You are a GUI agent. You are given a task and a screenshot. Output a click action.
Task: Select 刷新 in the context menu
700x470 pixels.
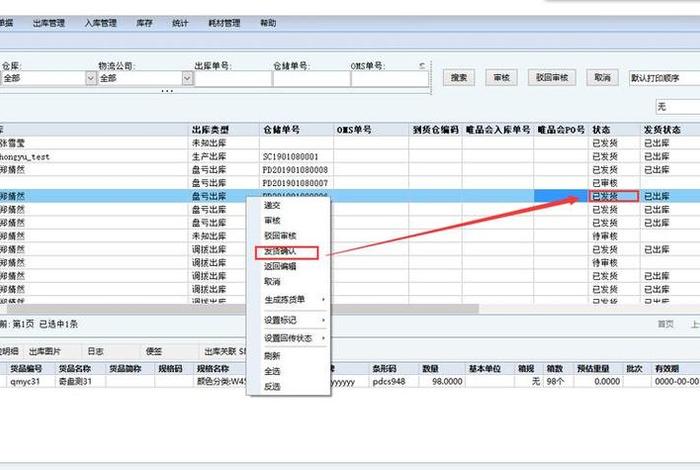point(272,355)
